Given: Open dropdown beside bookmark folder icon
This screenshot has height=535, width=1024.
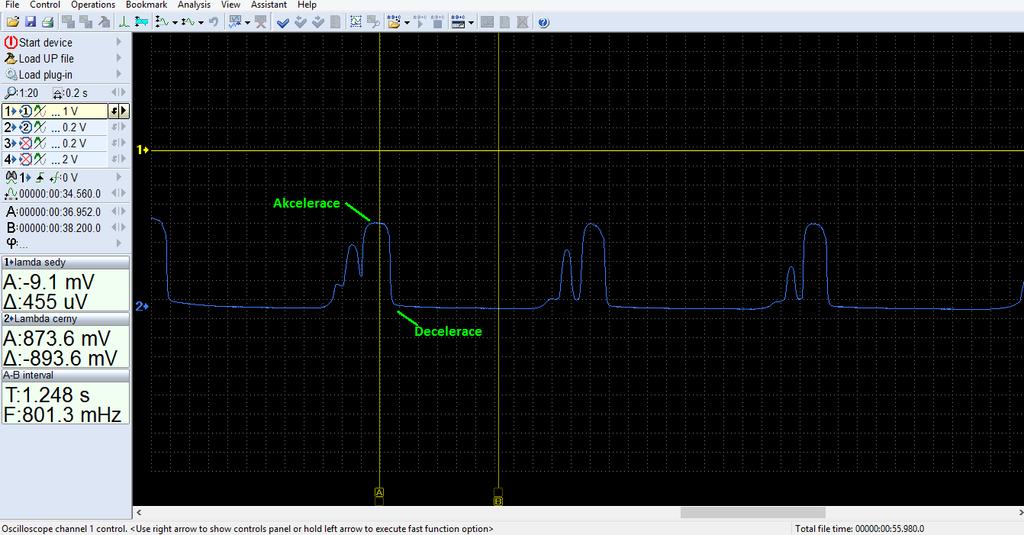Looking at the screenshot, I should tap(406, 23).
